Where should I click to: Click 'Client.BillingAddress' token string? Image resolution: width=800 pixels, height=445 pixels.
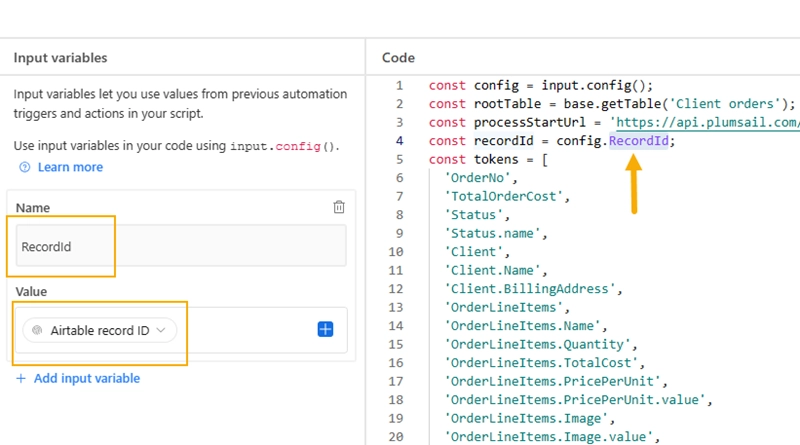click(x=529, y=289)
